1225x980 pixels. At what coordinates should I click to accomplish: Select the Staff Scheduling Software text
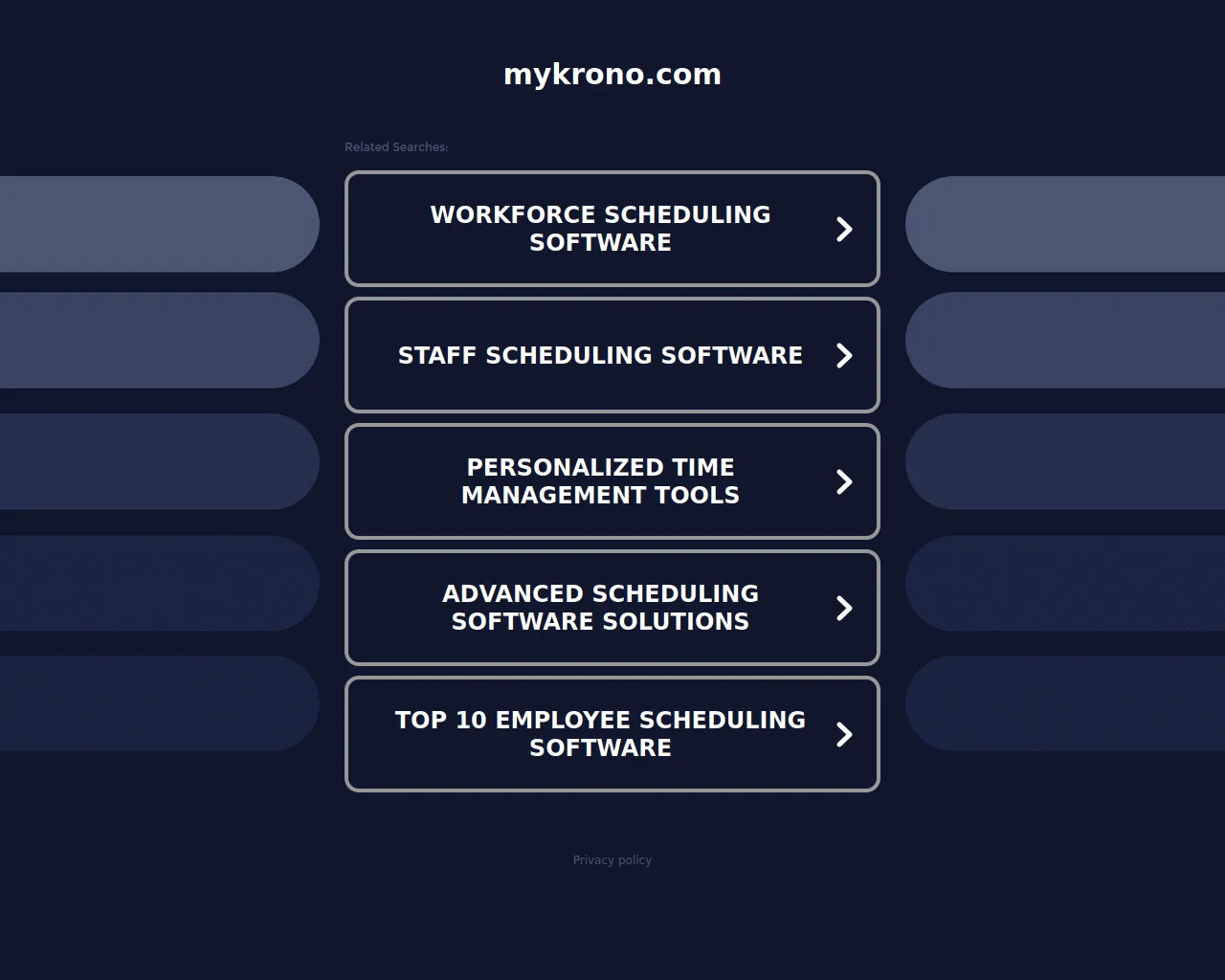click(x=600, y=355)
